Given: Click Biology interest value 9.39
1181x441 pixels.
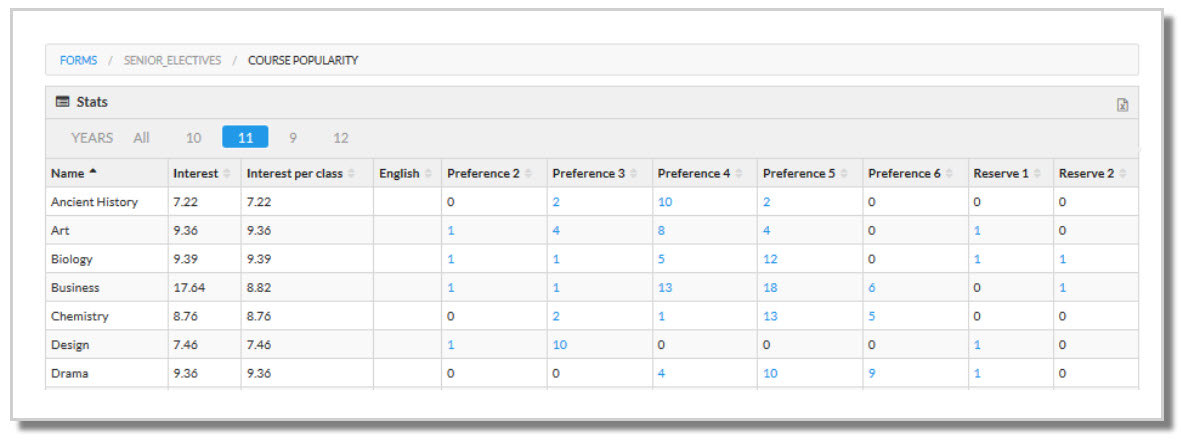Looking at the screenshot, I should tap(185, 259).
